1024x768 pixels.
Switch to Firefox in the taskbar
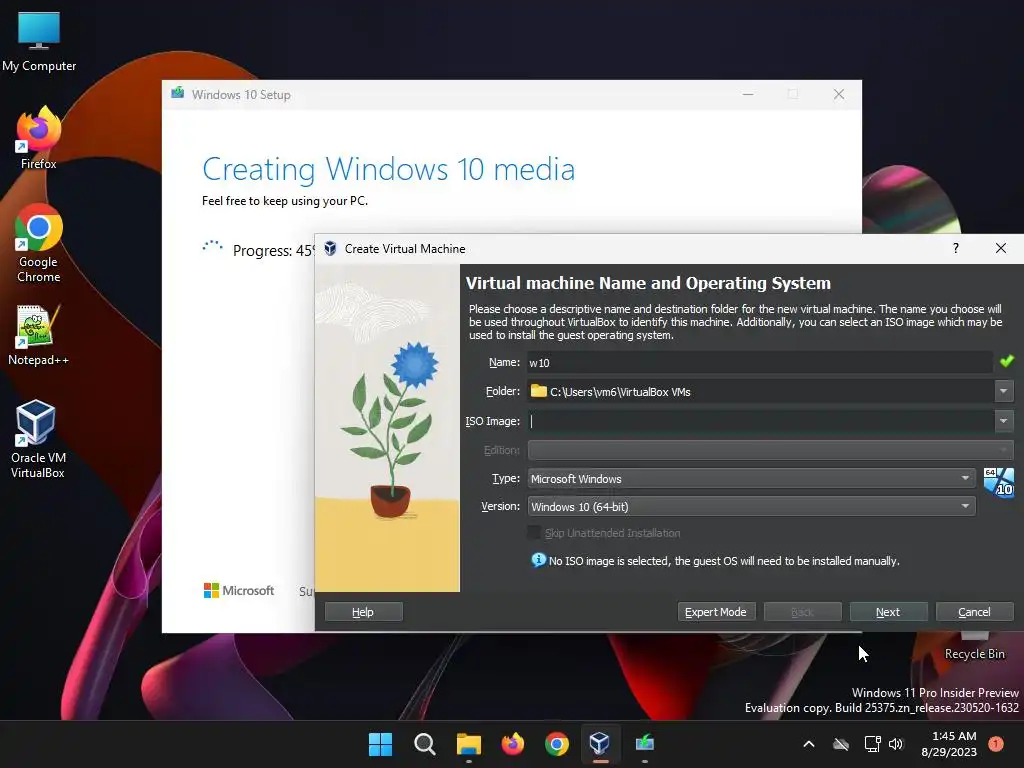coord(513,744)
